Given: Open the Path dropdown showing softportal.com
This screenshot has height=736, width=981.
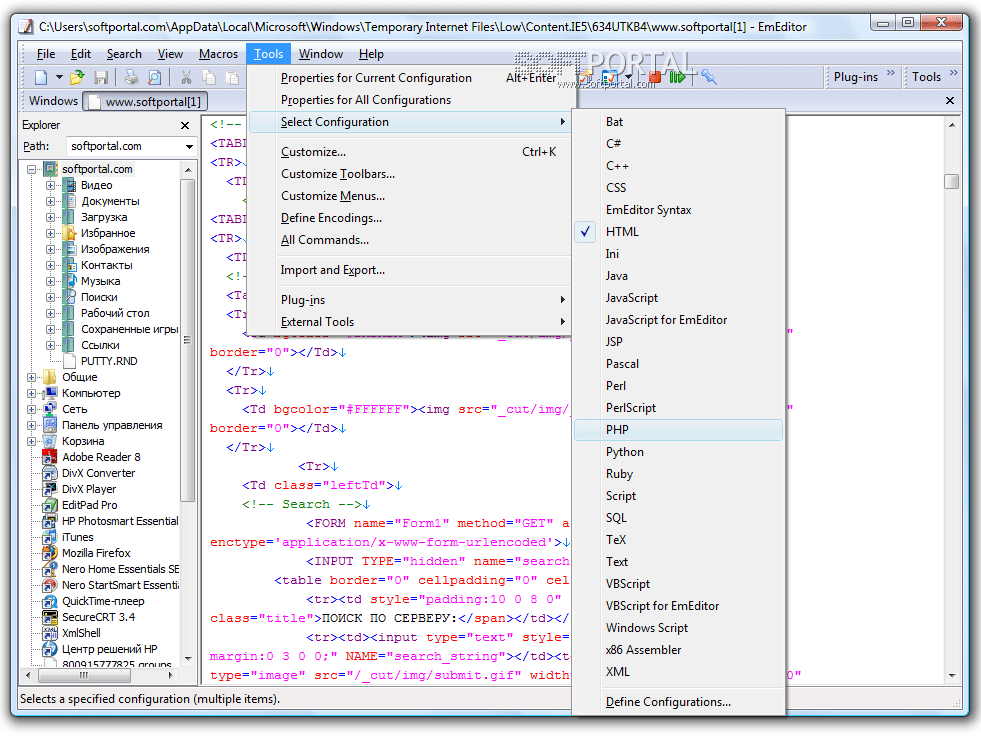Looking at the screenshot, I should coord(189,147).
